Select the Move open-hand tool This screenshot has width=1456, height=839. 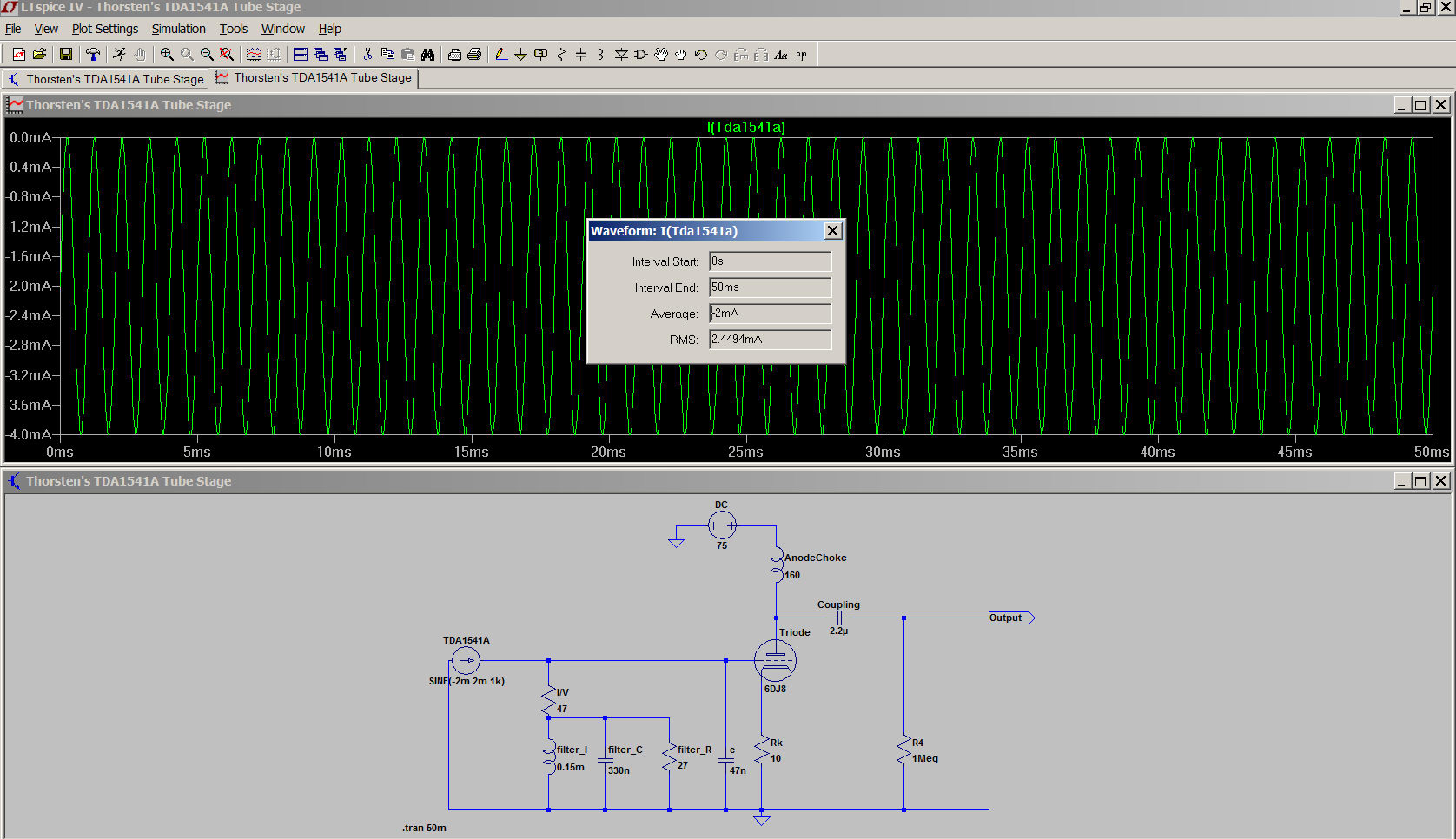661,54
